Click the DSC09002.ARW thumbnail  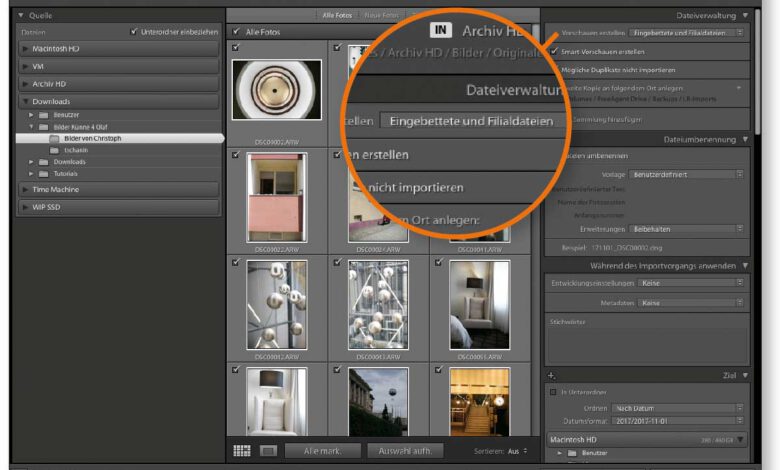click(x=276, y=92)
